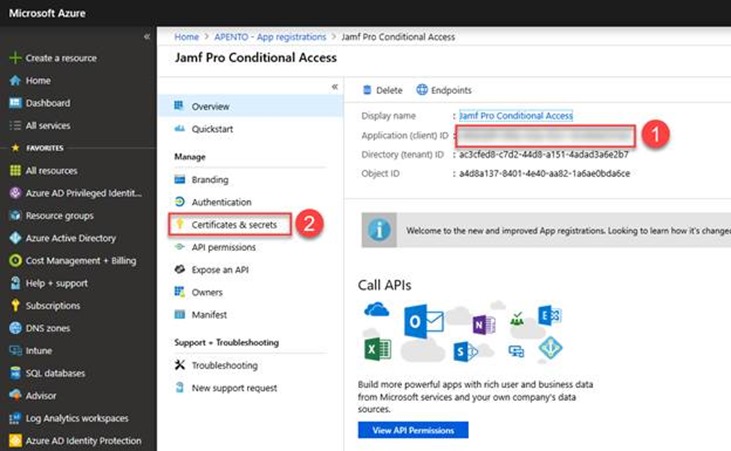Image resolution: width=731 pixels, height=451 pixels.
Task: Open SQL databases icon
Action: (x=15, y=373)
